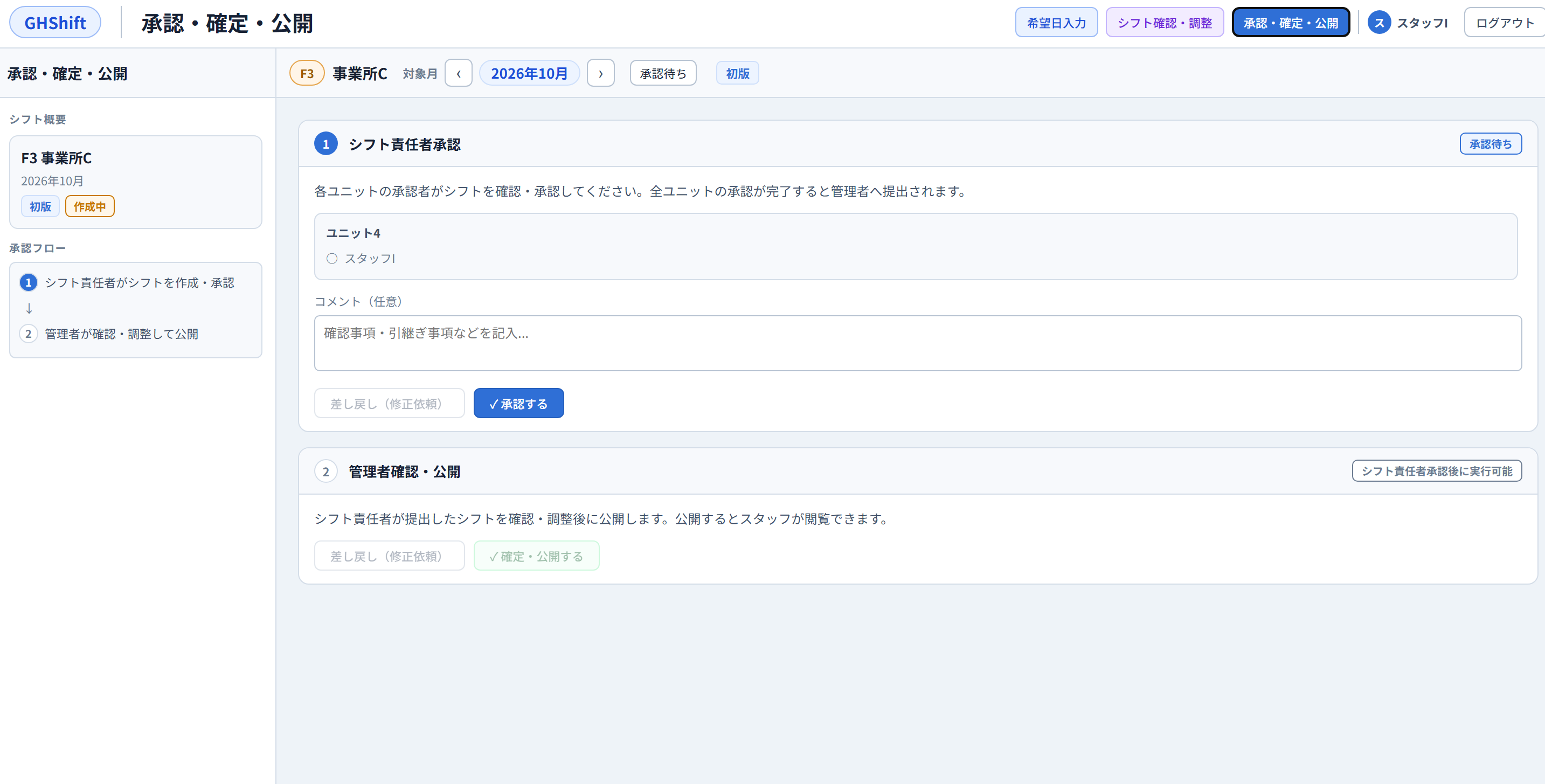Go to next month with right chevron
Viewport: 1545px width, 784px height.
coord(600,73)
